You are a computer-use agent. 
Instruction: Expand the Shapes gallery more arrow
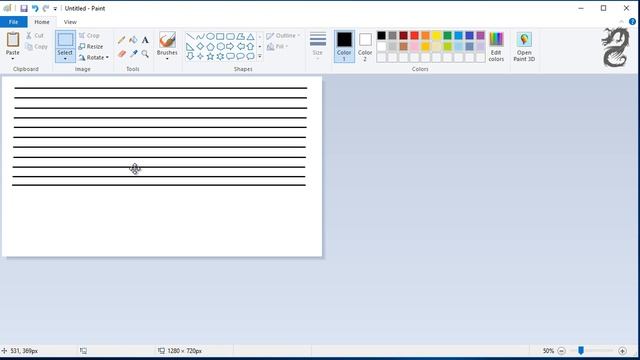[x=260, y=56]
